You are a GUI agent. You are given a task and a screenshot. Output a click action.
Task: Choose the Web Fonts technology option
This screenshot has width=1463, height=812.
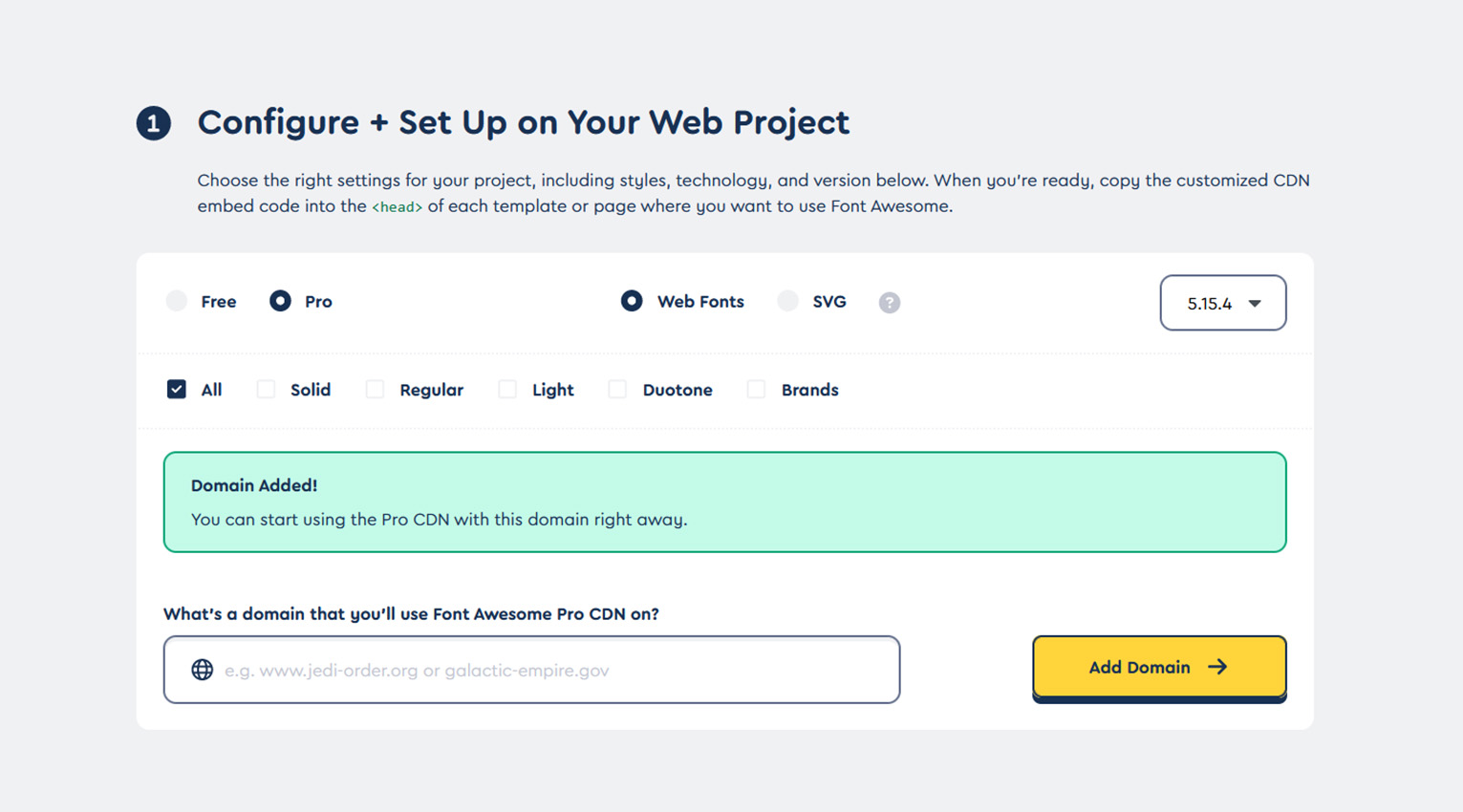click(632, 301)
